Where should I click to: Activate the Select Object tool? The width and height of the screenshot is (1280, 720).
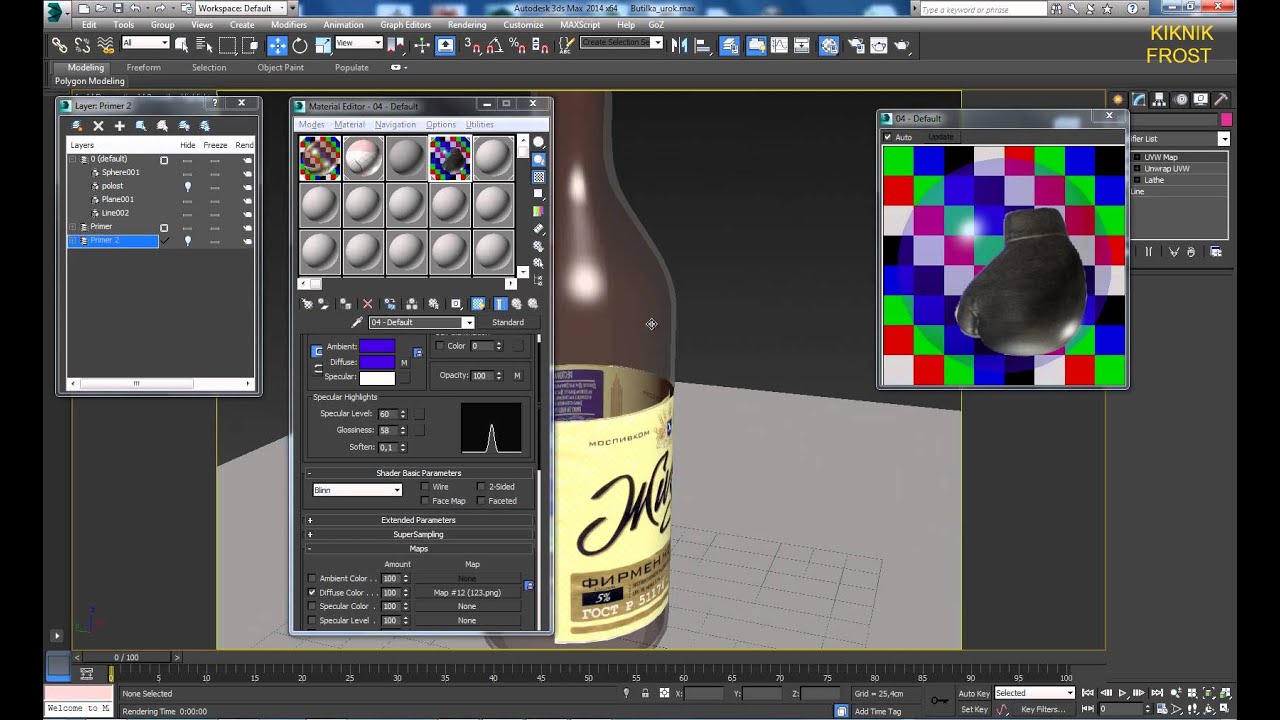pos(181,45)
